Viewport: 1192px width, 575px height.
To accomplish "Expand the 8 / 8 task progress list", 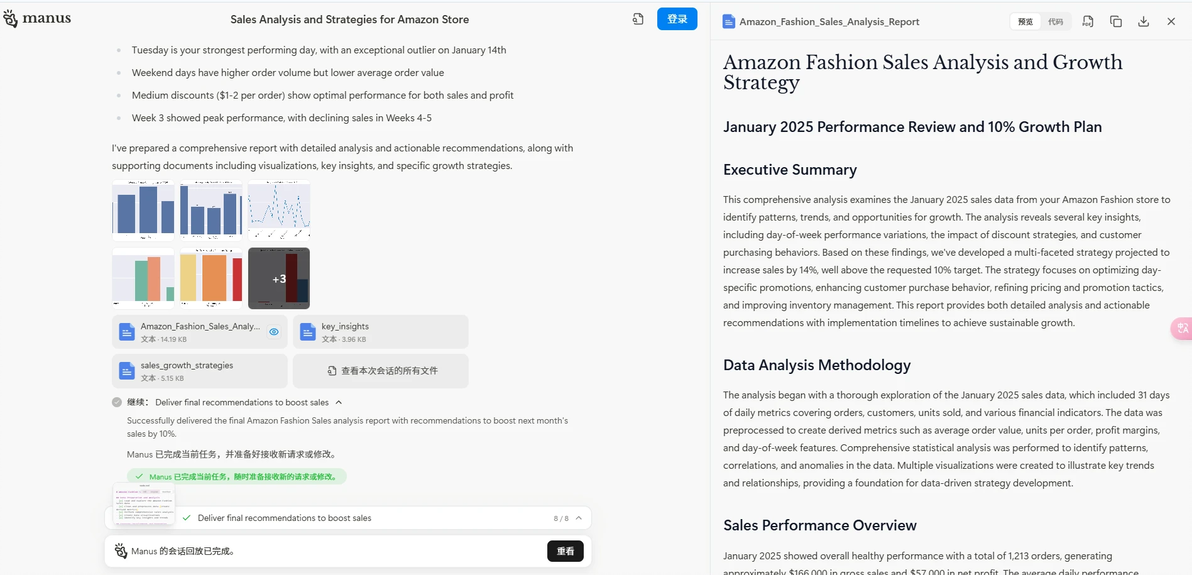I will tap(579, 518).
